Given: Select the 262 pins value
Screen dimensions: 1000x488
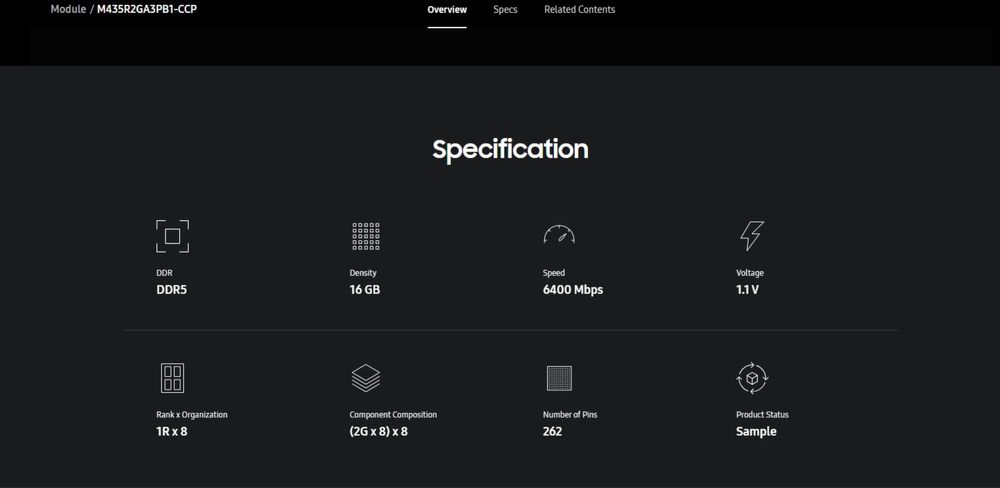Looking at the screenshot, I should coord(552,431).
